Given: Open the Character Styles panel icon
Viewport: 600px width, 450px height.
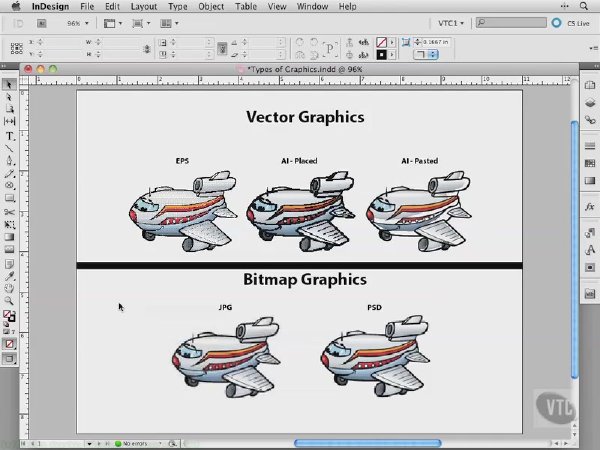Looking at the screenshot, I should pos(590,250).
